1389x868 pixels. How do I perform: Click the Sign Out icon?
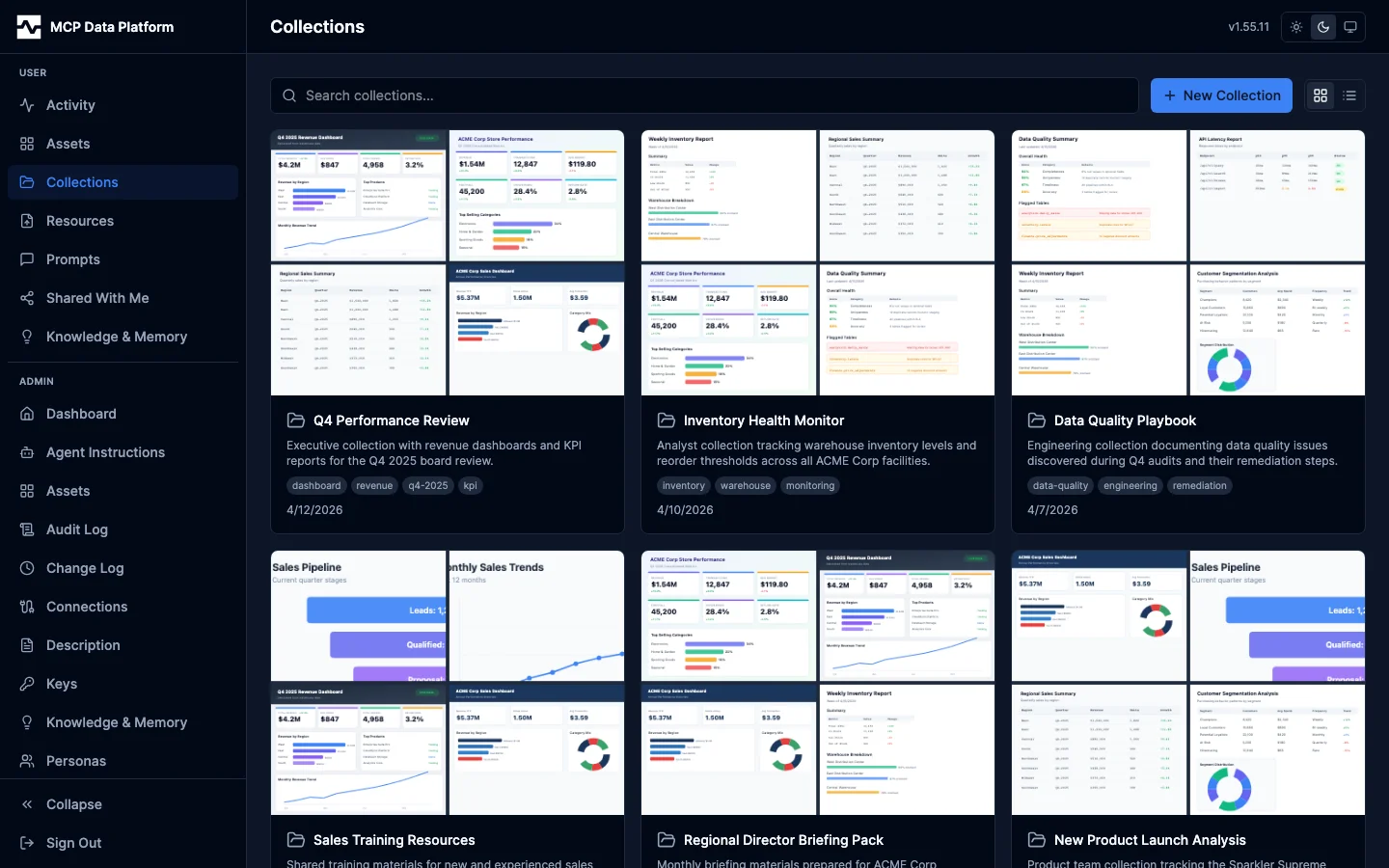(x=27, y=843)
